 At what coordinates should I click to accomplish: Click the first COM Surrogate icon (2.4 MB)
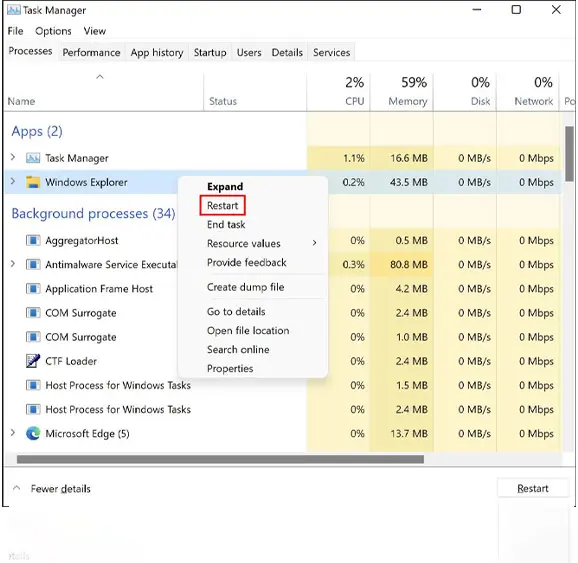pyautogui.click(x=33, y=313)
